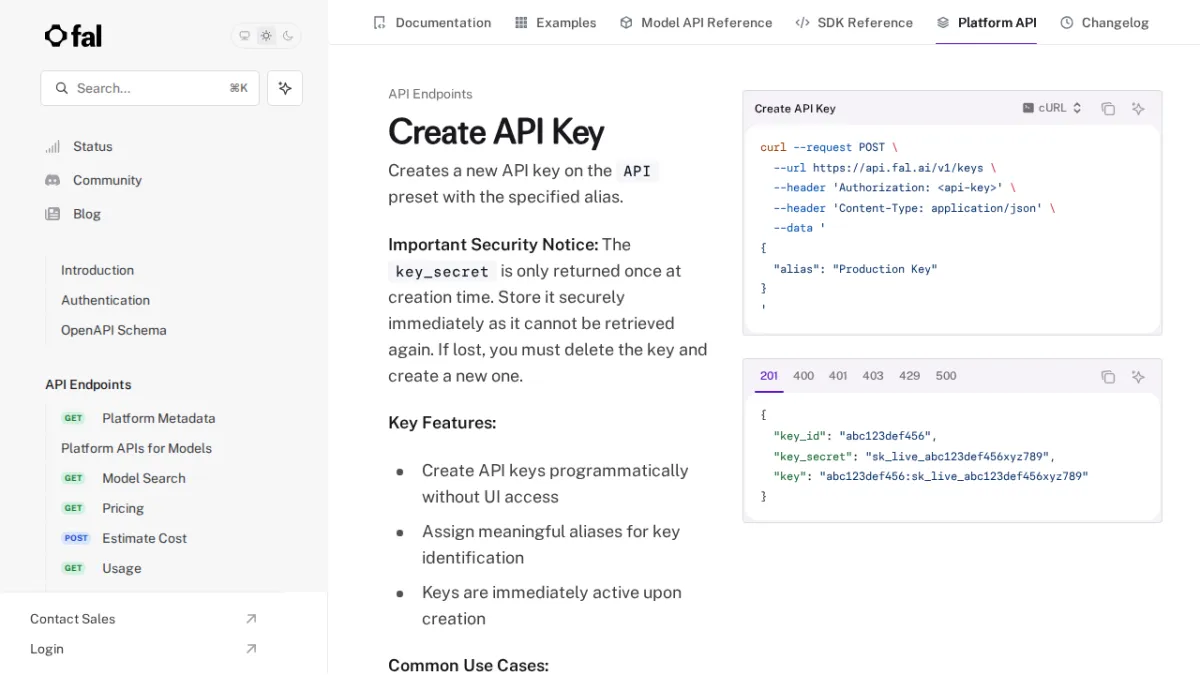This screenshot has width=1200, height=675.
Task: Open the Search field
Action: [x=150, y=88]
